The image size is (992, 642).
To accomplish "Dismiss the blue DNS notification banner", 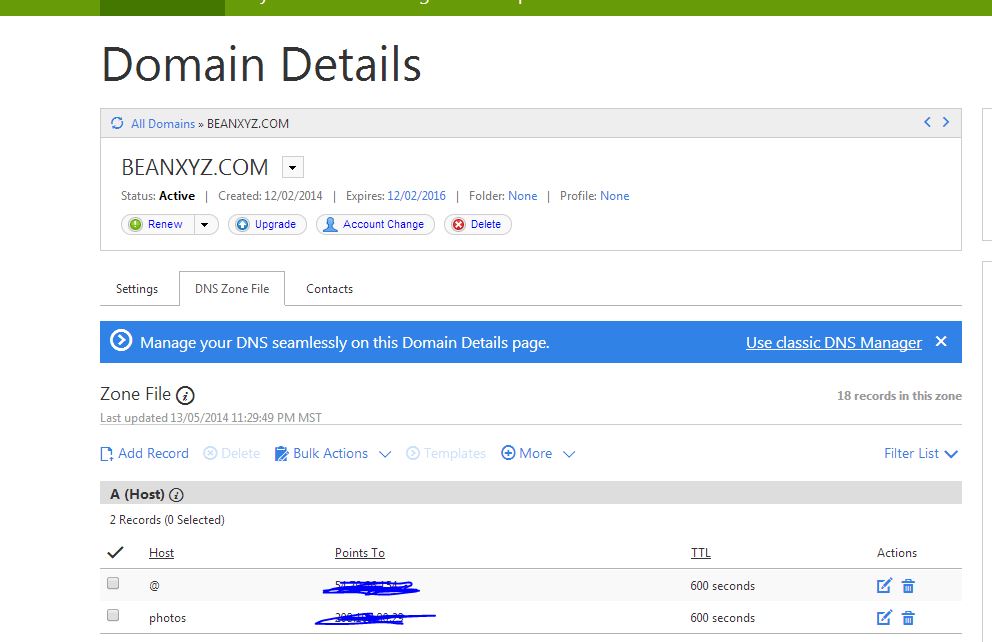I will (x=941, y=341).
